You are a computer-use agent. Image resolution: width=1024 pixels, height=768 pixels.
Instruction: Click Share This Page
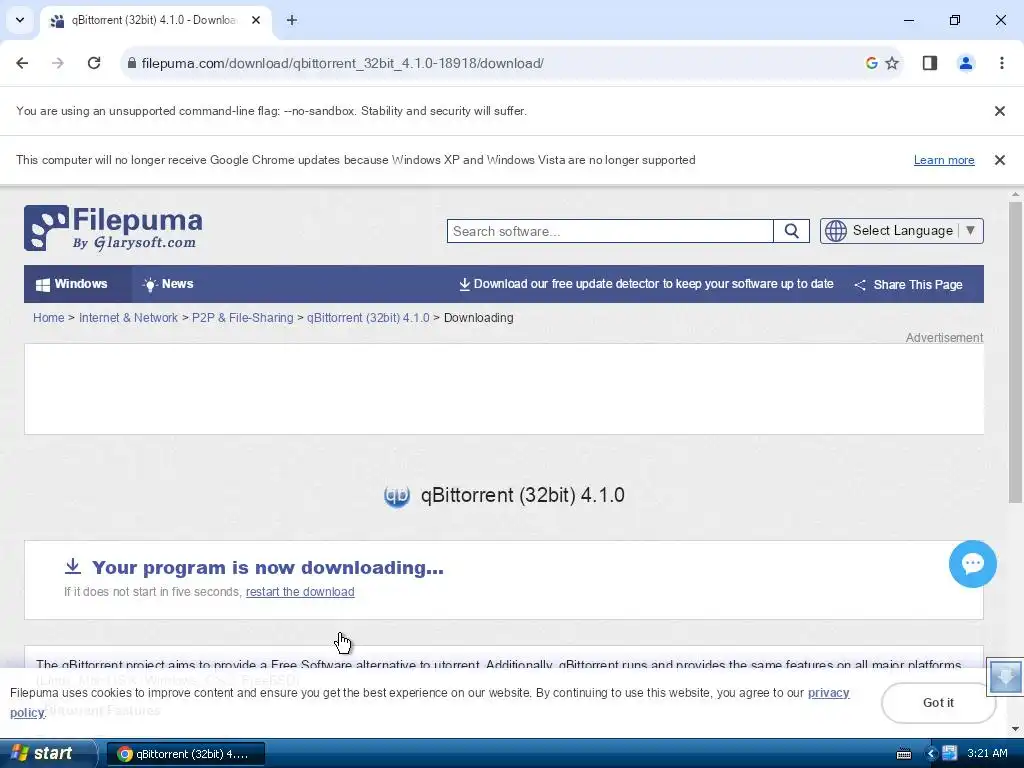(x=908, y=285)
